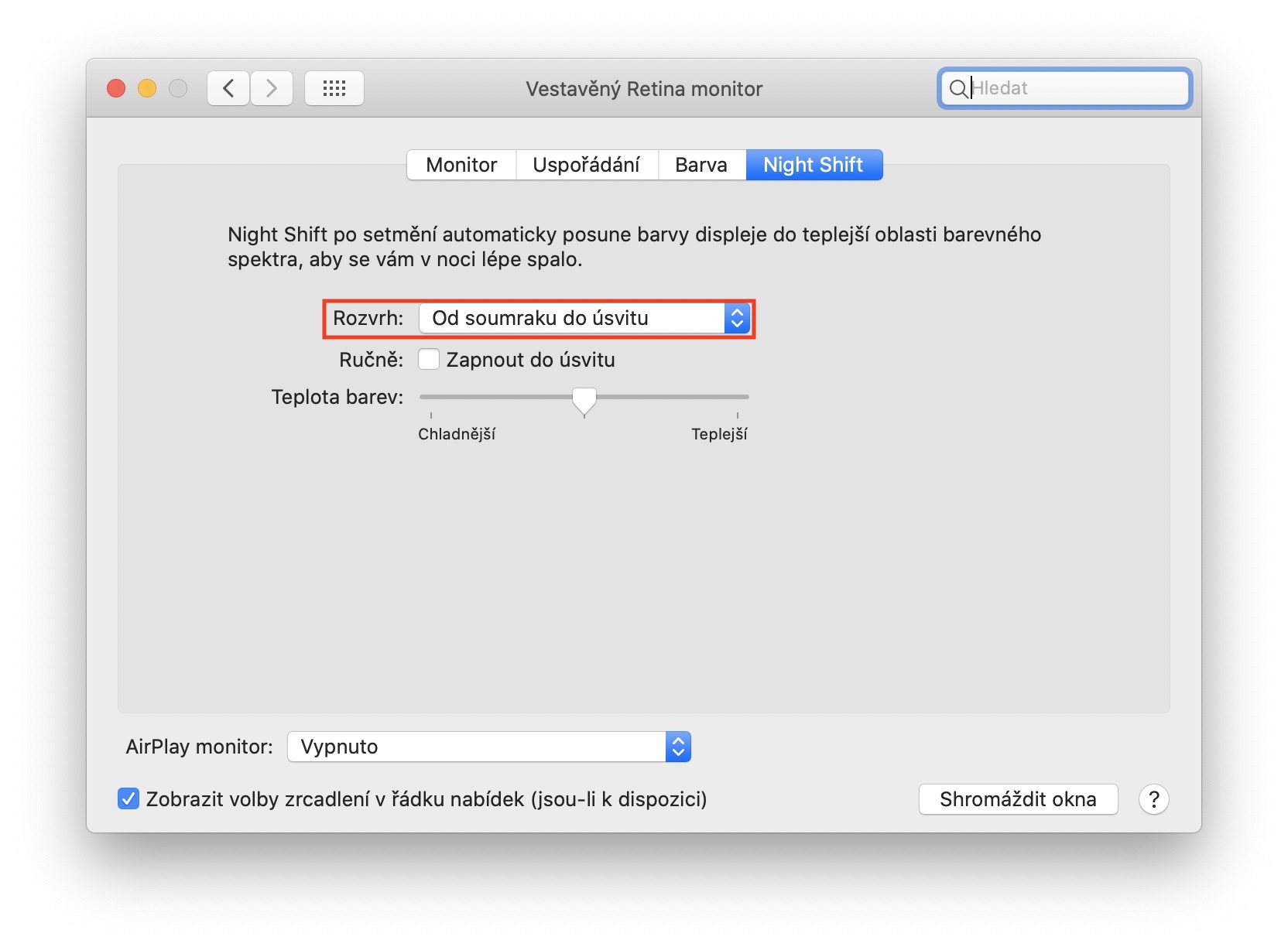Switch to the Monitor tab

[x=461, y=165]
